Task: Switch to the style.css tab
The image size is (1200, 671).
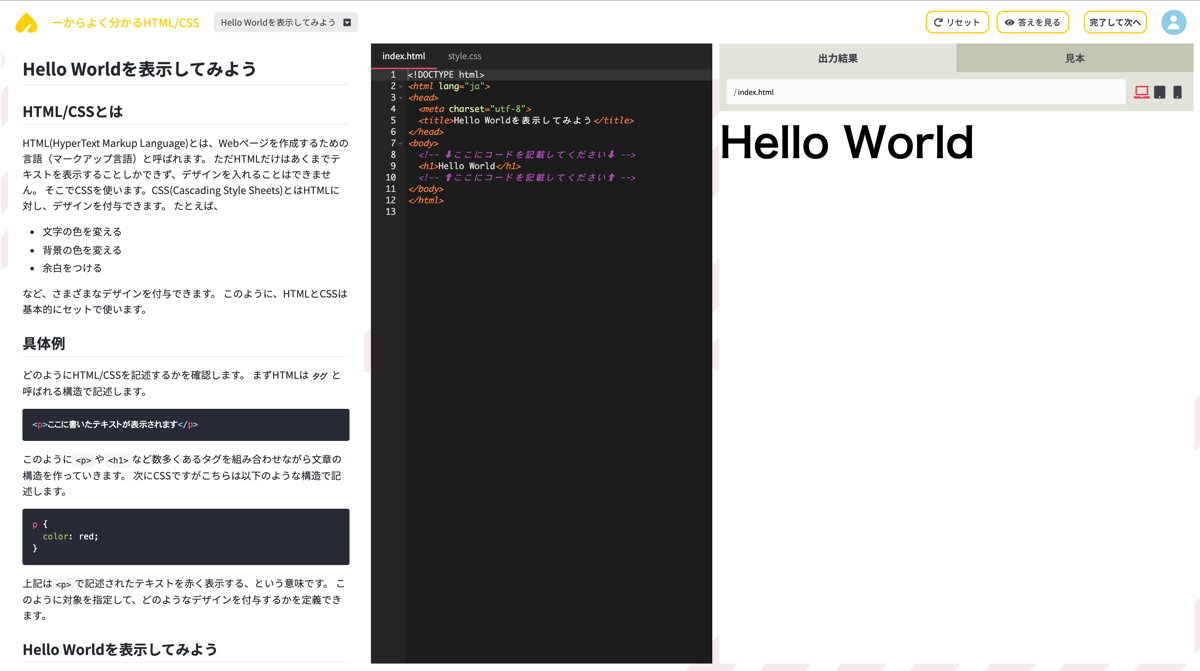Action: (x=464, y=56)
